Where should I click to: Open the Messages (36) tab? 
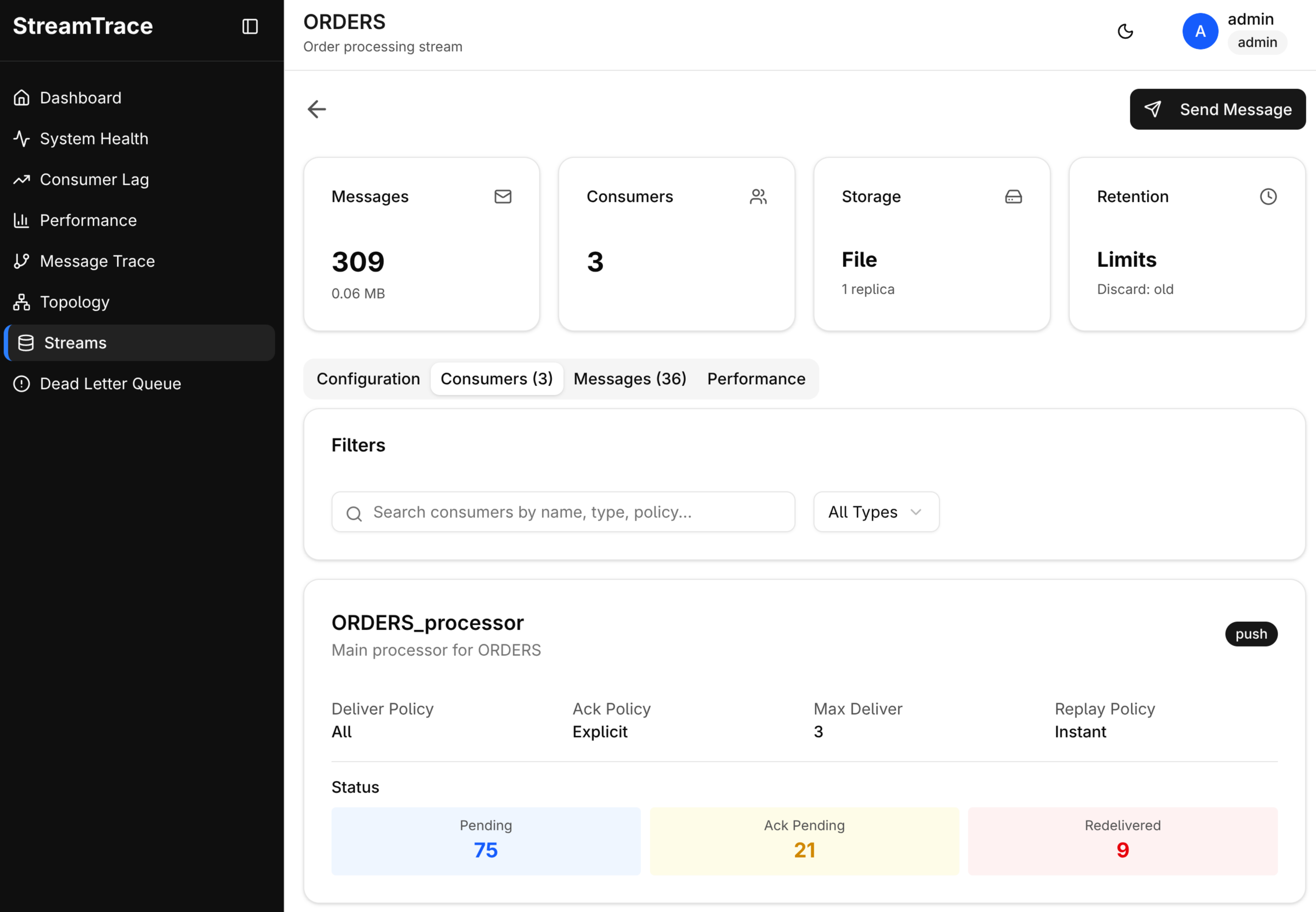coord(630,378)
